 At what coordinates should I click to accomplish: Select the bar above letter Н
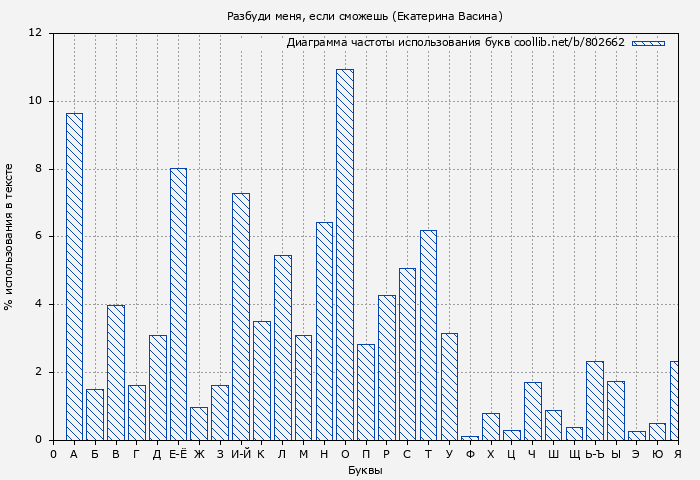coord(324,331)
